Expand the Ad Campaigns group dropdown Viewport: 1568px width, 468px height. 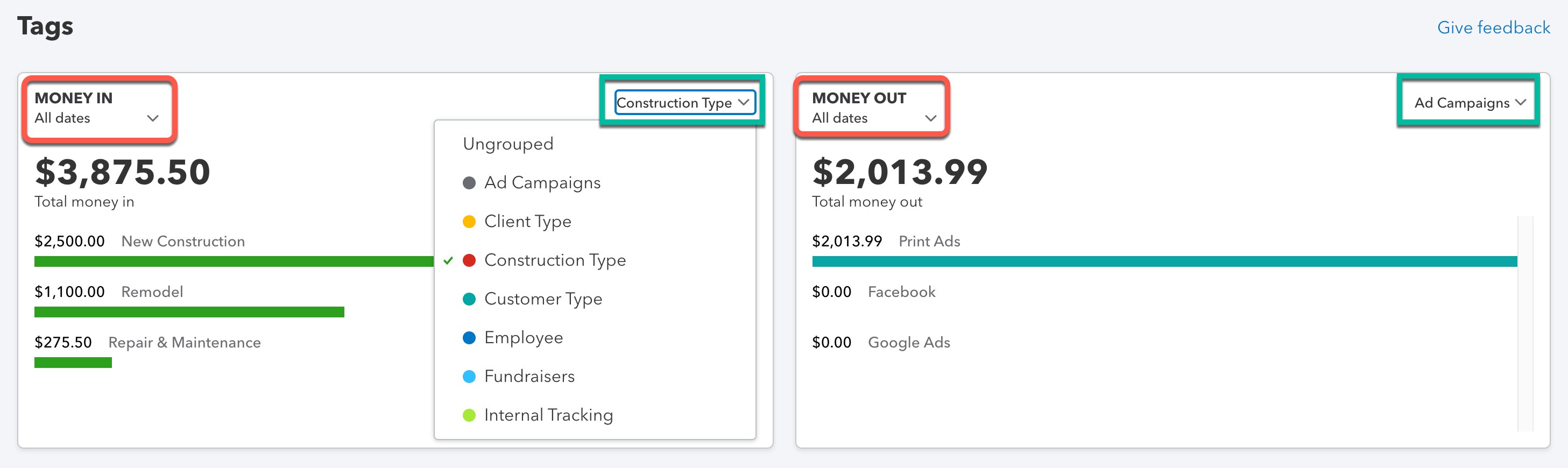[1469, 103]
